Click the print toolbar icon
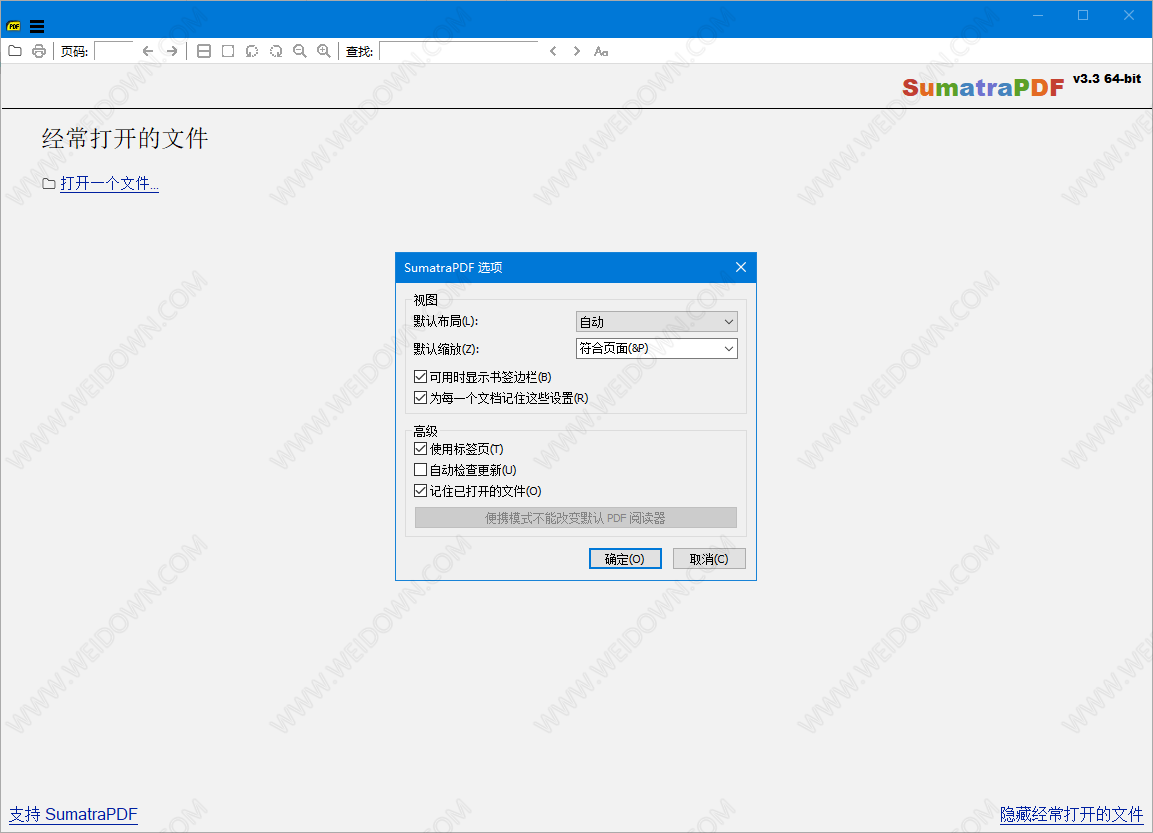1153x833 pixels. coord(39,51)
